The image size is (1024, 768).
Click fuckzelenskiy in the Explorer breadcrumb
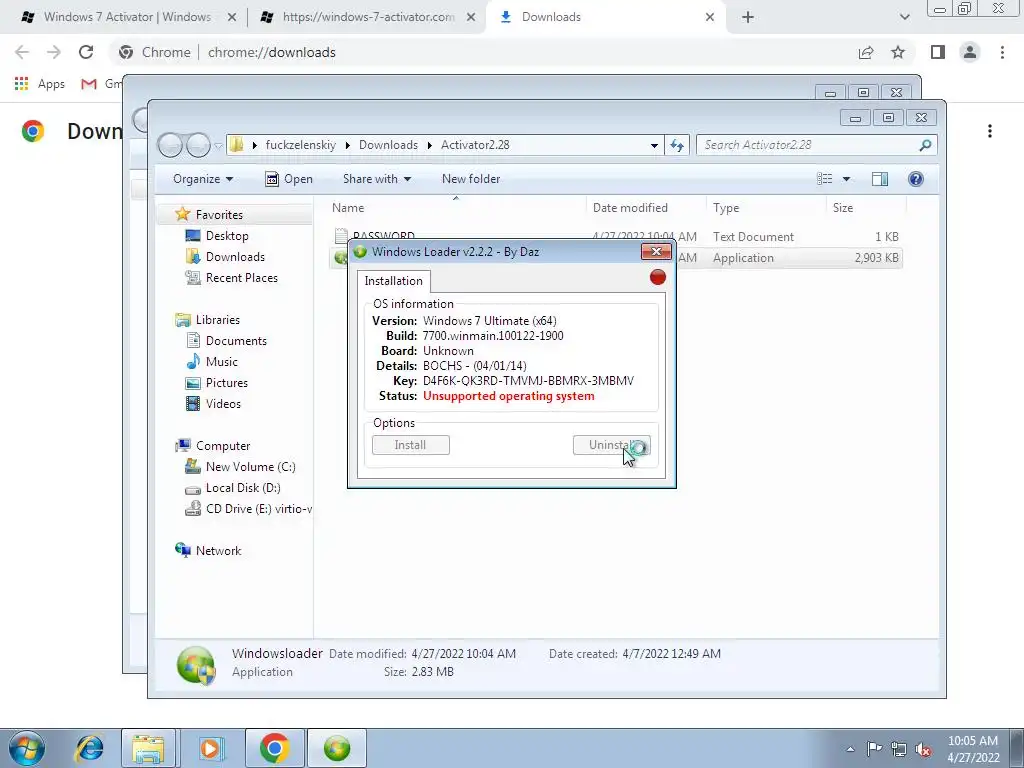pos(300,145)
